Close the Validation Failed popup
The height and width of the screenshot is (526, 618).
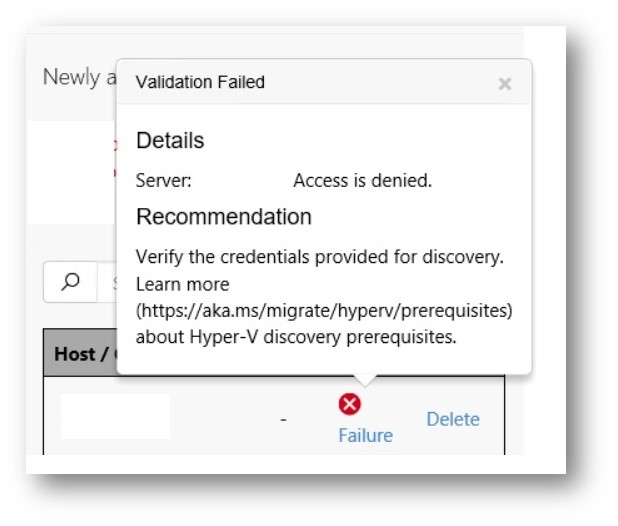(x=505, y=84)
